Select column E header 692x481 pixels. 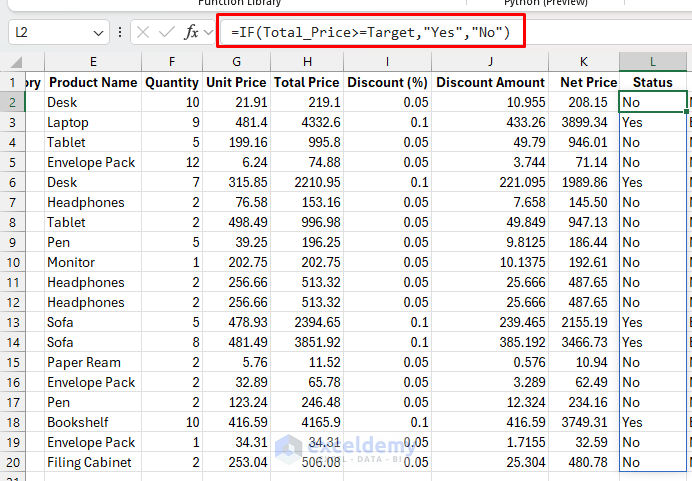tap(93, 62)
